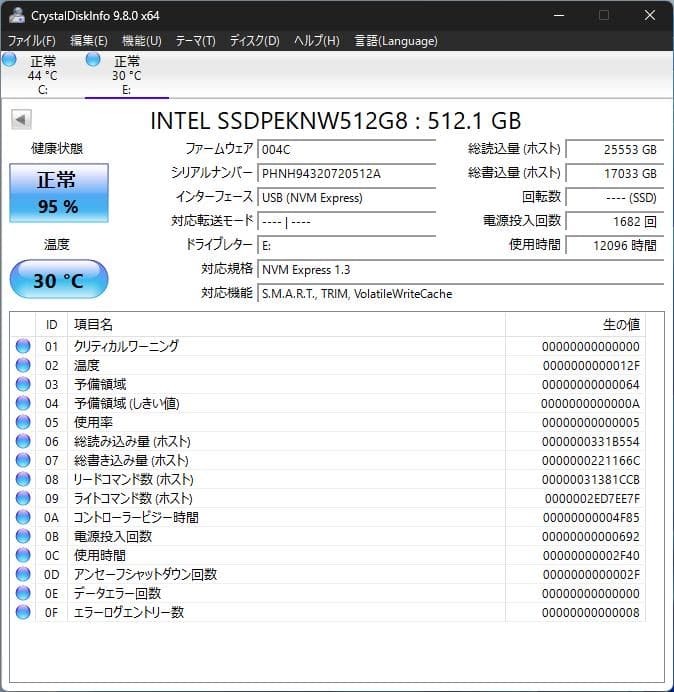This screenshot has height=692, width=674.
Task: Click the status circle for エラーログエントリー数
Action: coord(23,612)
